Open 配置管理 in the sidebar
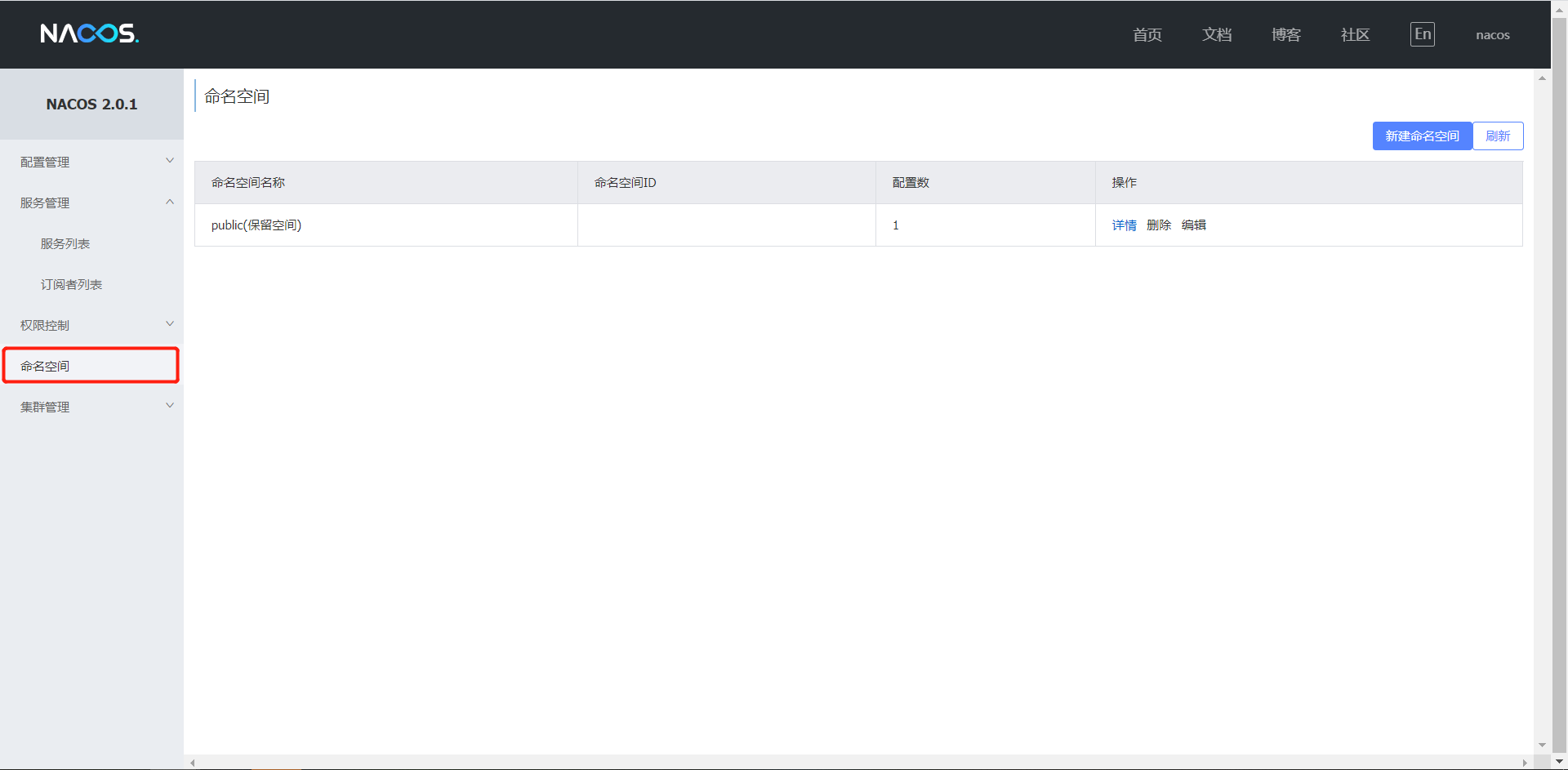 [45, 162]
